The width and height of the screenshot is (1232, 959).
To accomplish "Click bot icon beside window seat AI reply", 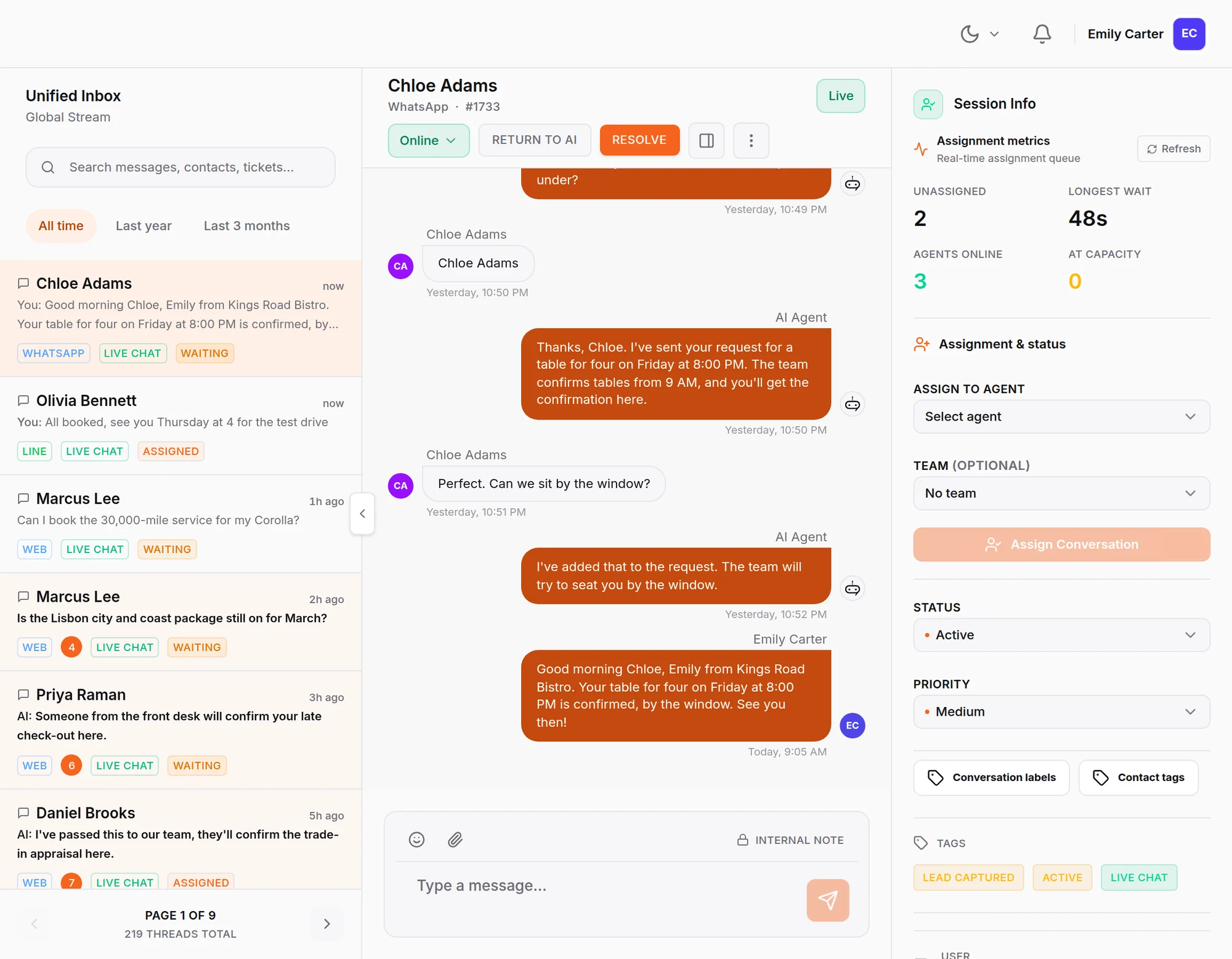I will pyautogui.click(x=853, y=588).
